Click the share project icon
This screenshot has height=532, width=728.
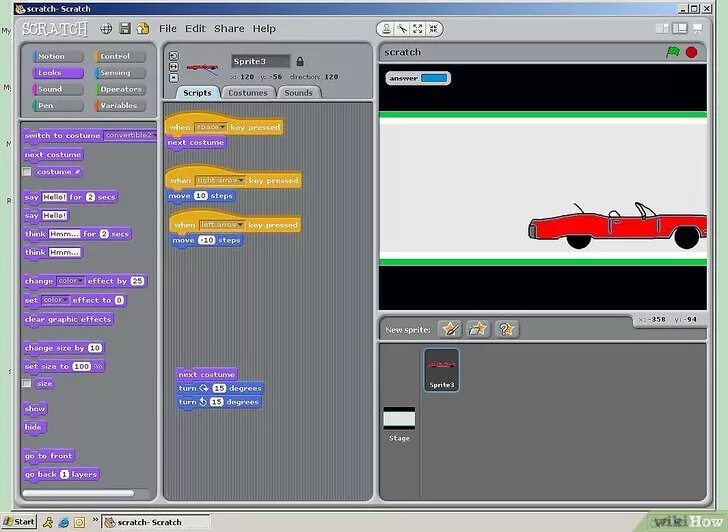(x=143, y=28)
